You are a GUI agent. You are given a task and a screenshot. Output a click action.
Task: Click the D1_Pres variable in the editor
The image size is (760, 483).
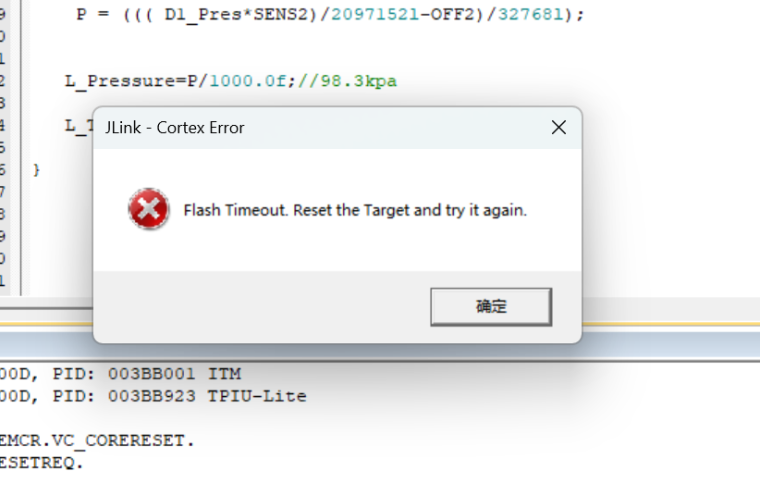pos(203,15)
